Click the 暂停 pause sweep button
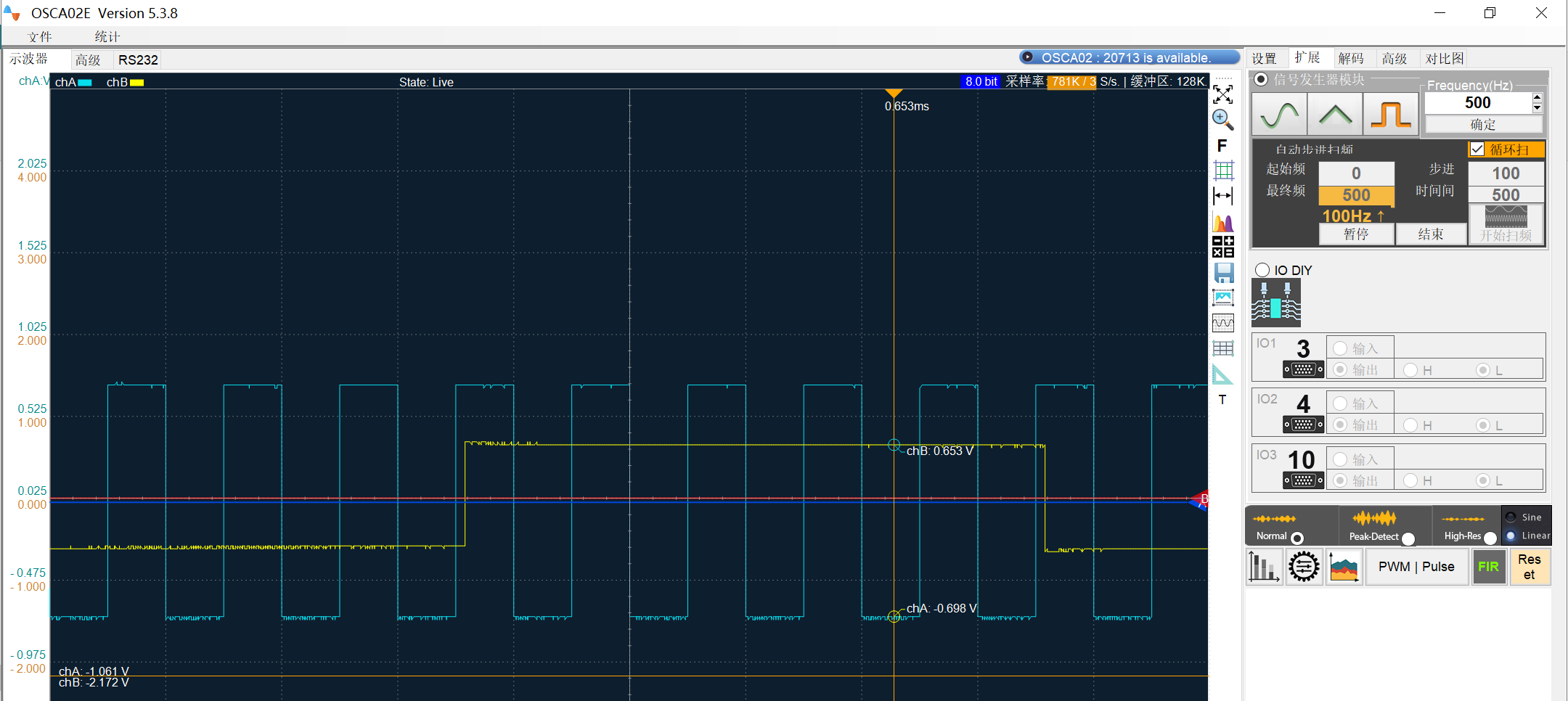Screen dimensions: 1568x701 [x=1356, y=234]
